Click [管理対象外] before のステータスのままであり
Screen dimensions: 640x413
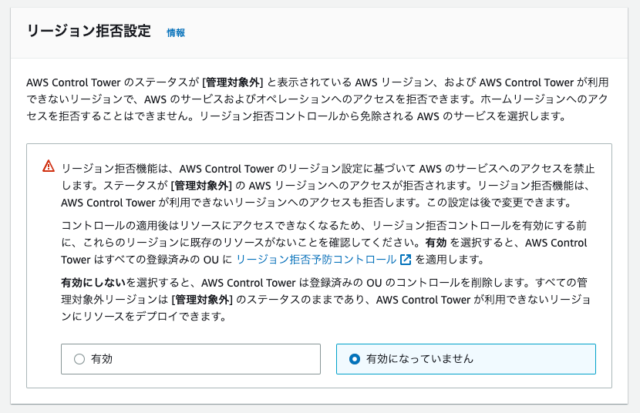click(x=202, y=300)
